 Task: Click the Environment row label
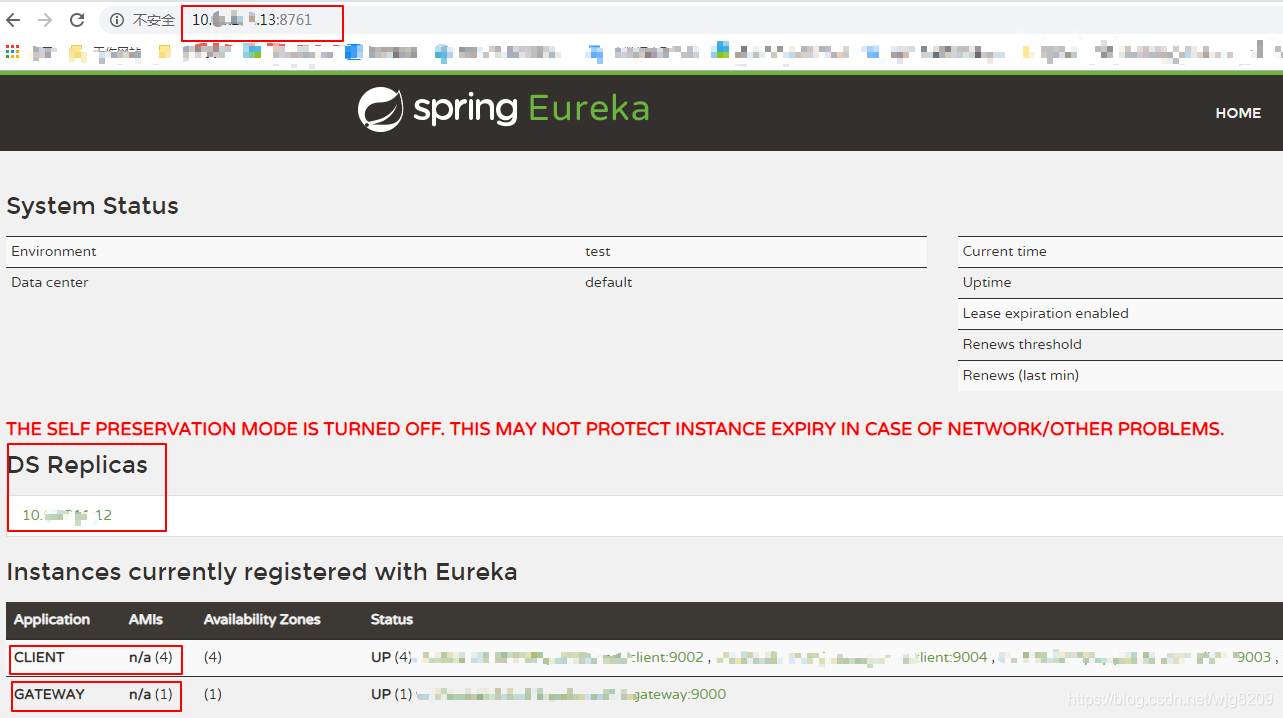click(54, 251)
